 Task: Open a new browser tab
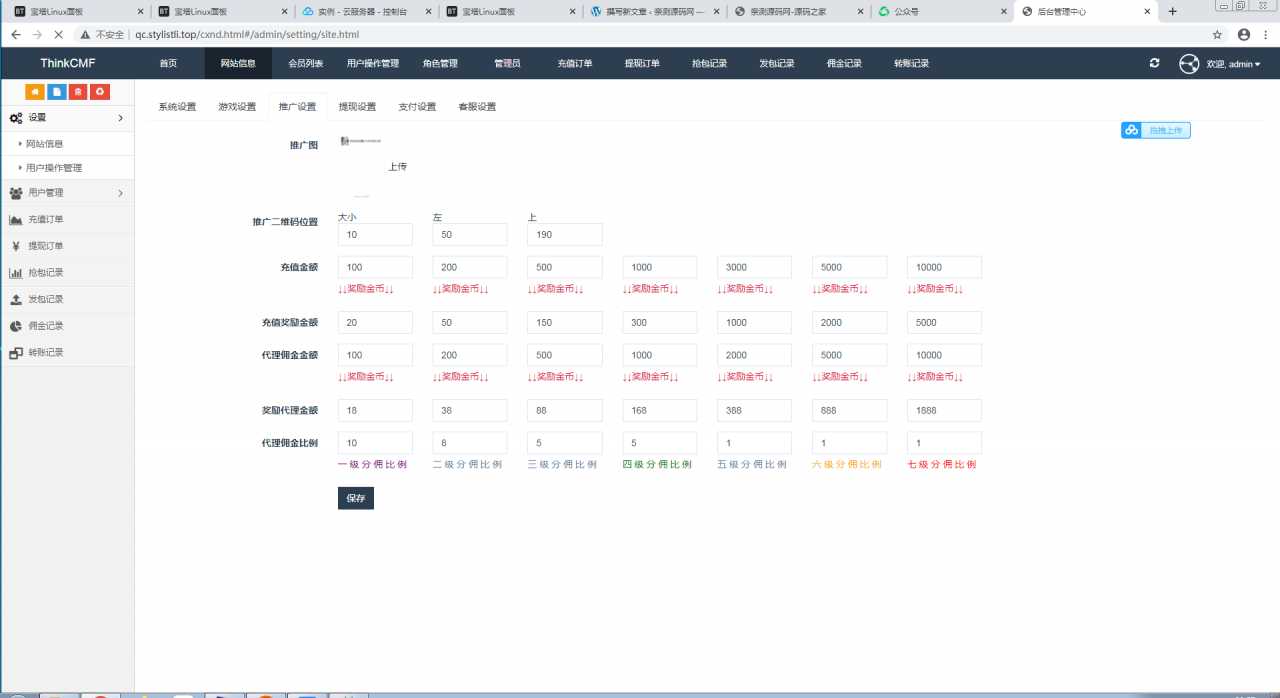click(1173, 11)
